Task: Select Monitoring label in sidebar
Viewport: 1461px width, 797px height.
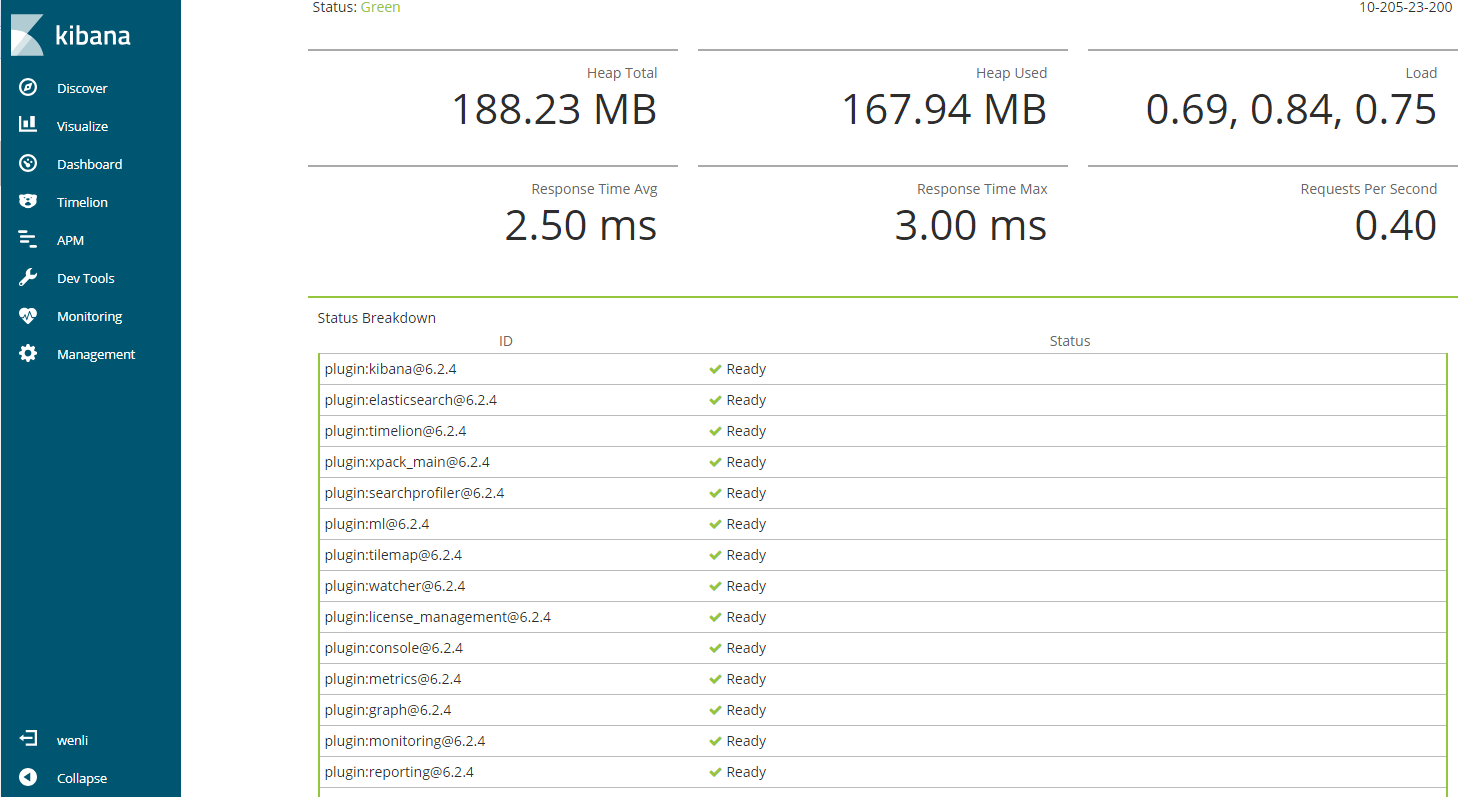Action: pos(89,316)
